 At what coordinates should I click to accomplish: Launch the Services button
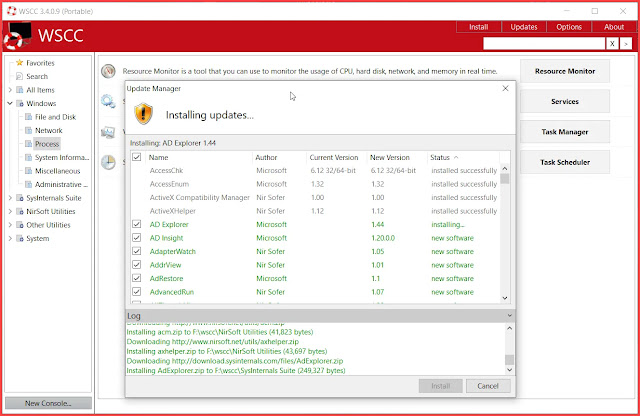coord(565,101)
